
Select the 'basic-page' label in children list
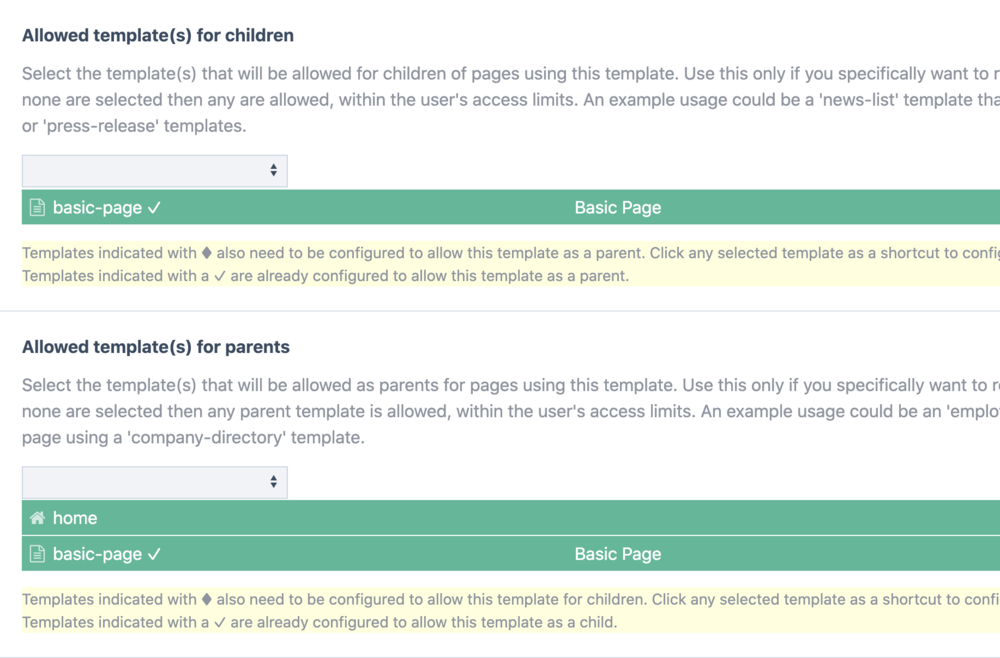[97, 208]
